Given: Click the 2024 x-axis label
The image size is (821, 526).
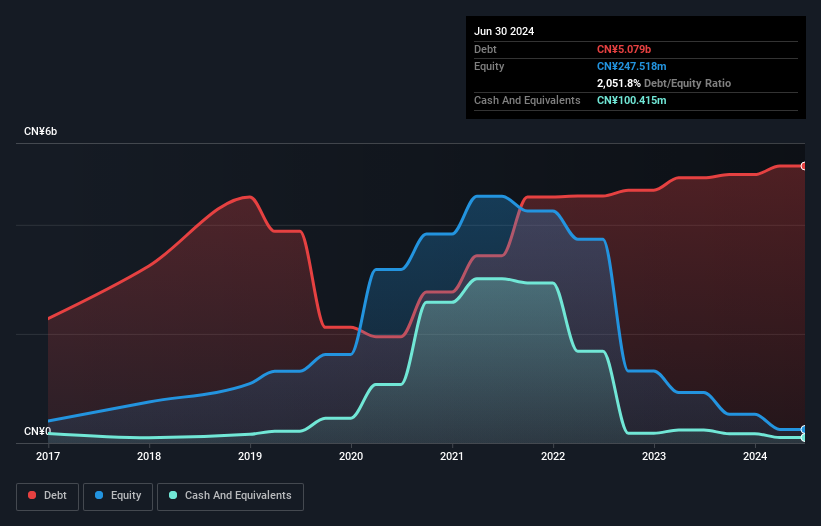Looking at the screenshot, I should [755, 456].
